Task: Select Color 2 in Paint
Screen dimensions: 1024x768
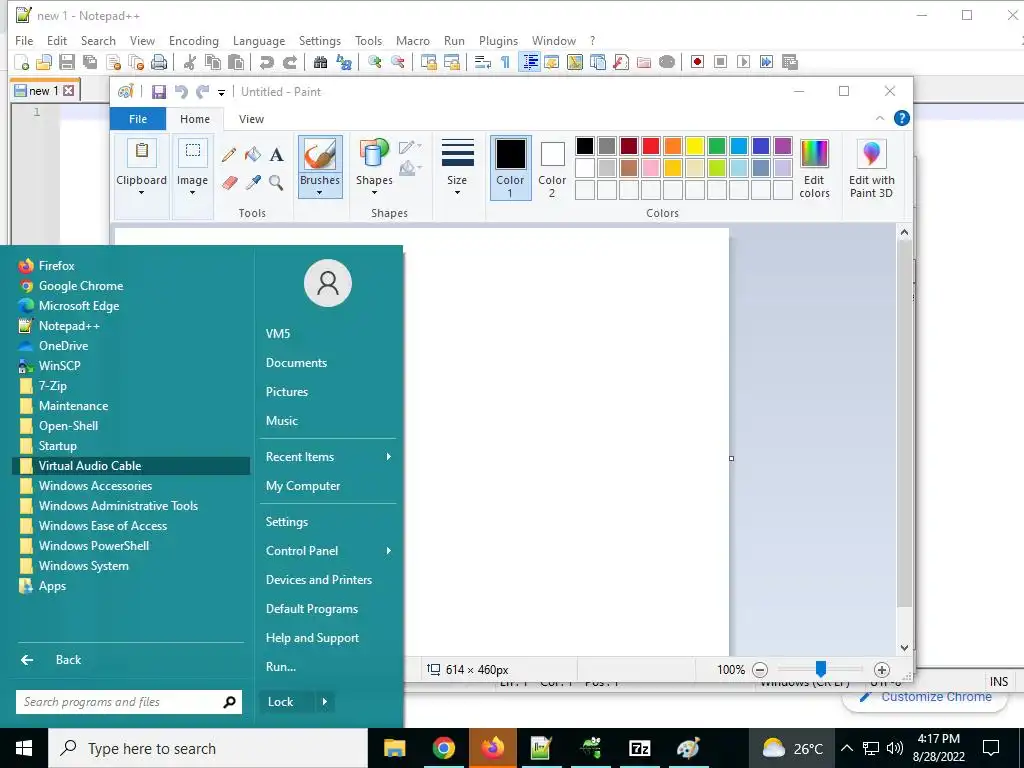Action: [552, 168]
